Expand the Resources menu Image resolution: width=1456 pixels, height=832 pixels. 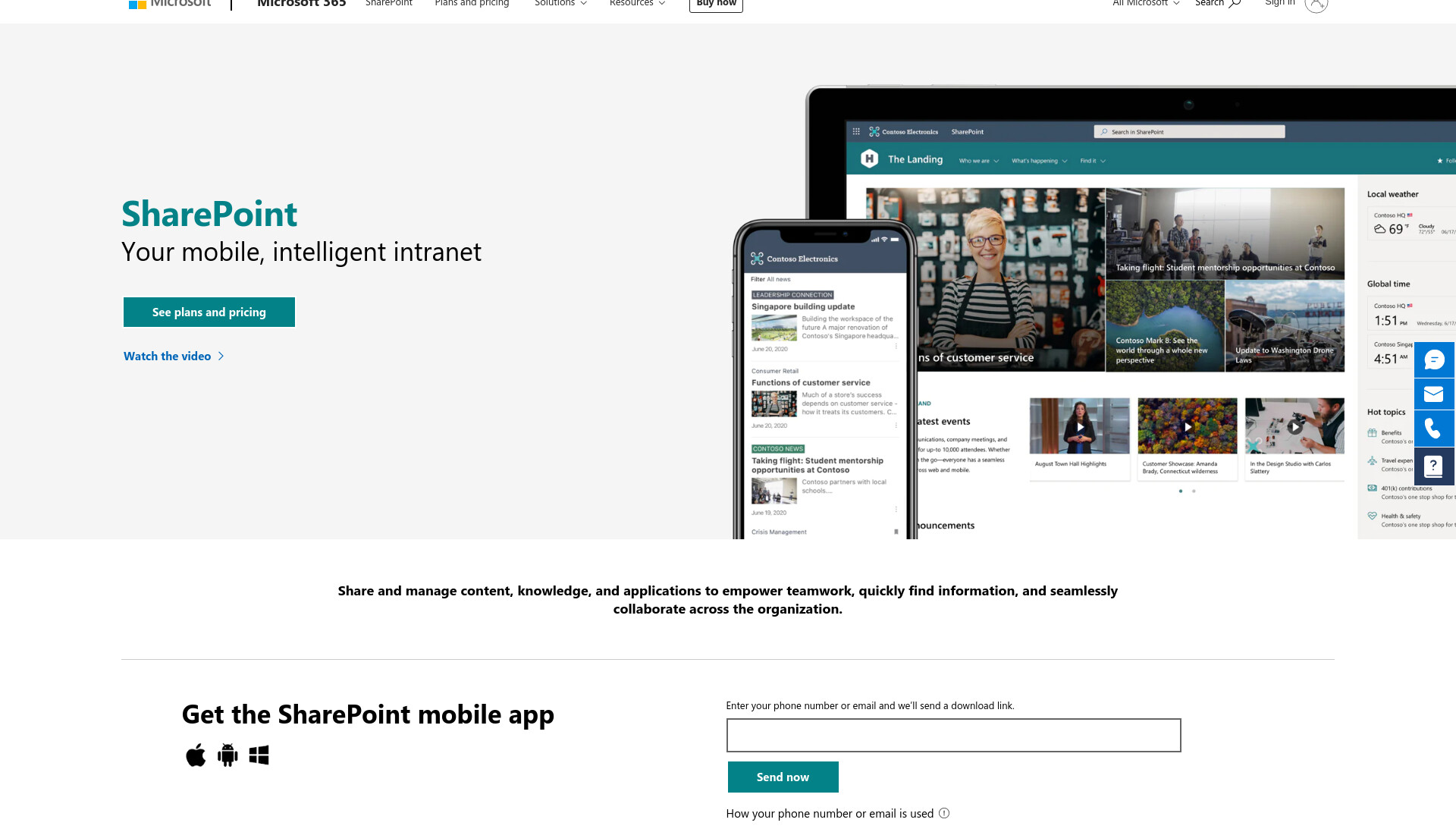[x=637, y=3]
